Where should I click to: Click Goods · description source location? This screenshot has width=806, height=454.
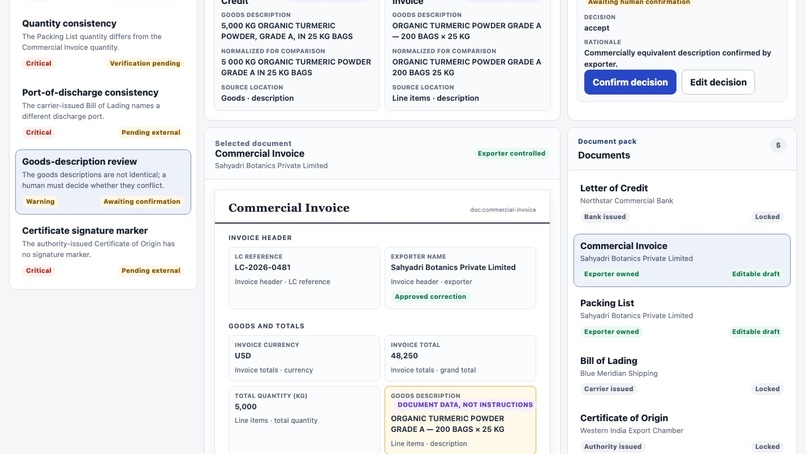(x=257, y=98)
